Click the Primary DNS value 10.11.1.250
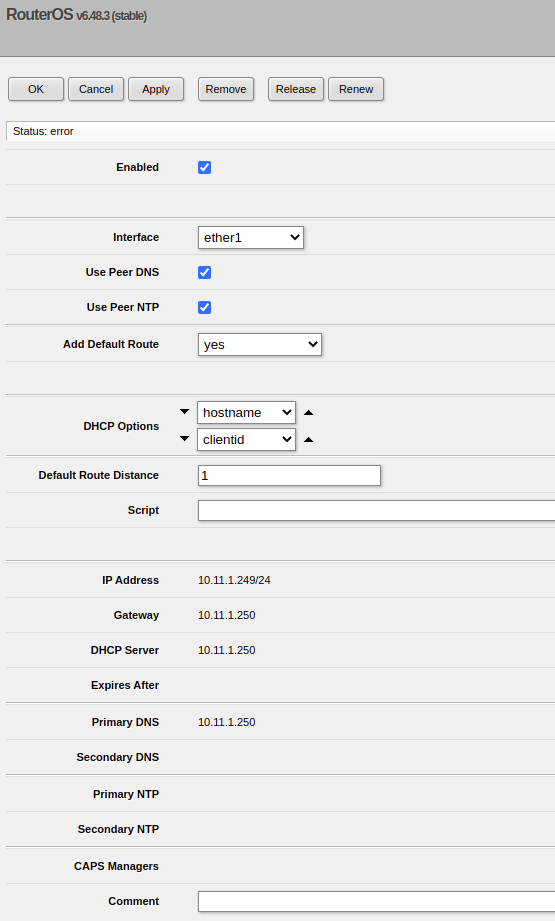 click(227, 722)
